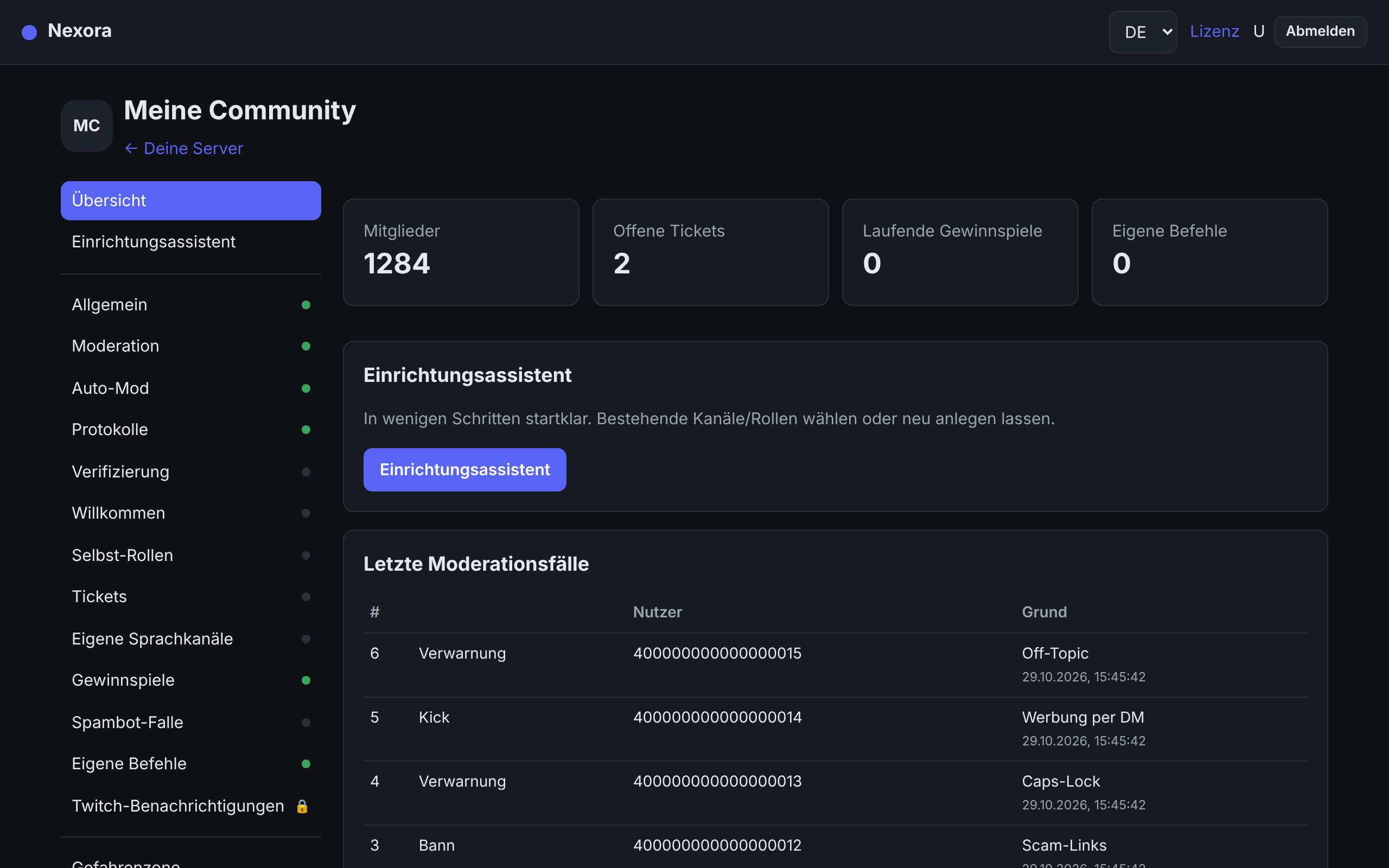Open the Moderation section
Image resolution: width=1389 pixels, height=868 pixels.
190,346
